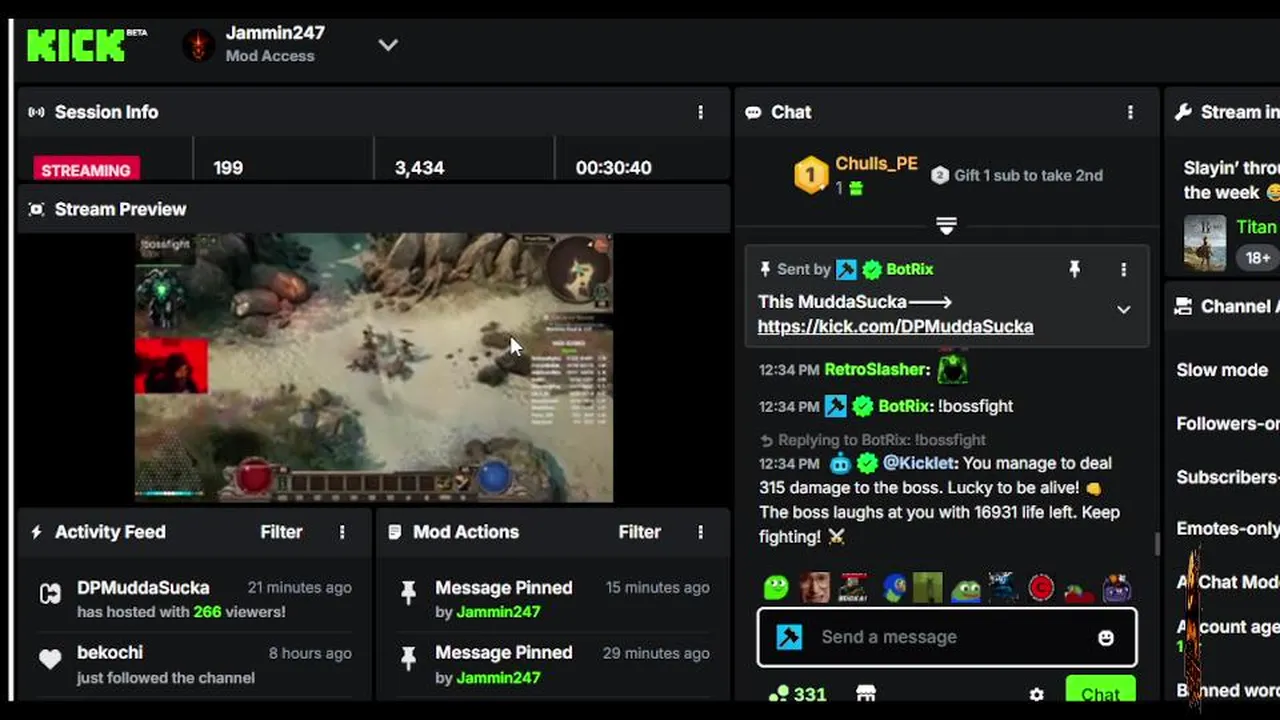
Task: Click the stream preview video thumbnail
Action: [374, 367]
